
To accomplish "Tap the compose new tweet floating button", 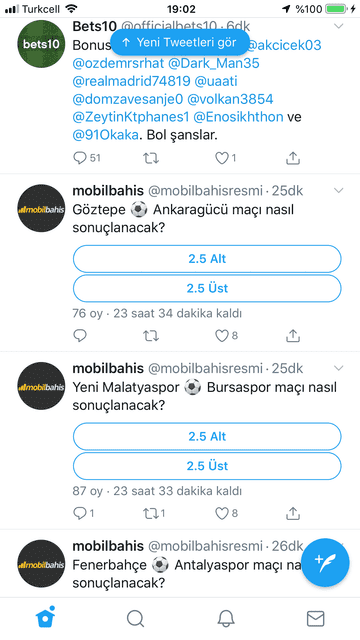I will (x=325, y=562).
